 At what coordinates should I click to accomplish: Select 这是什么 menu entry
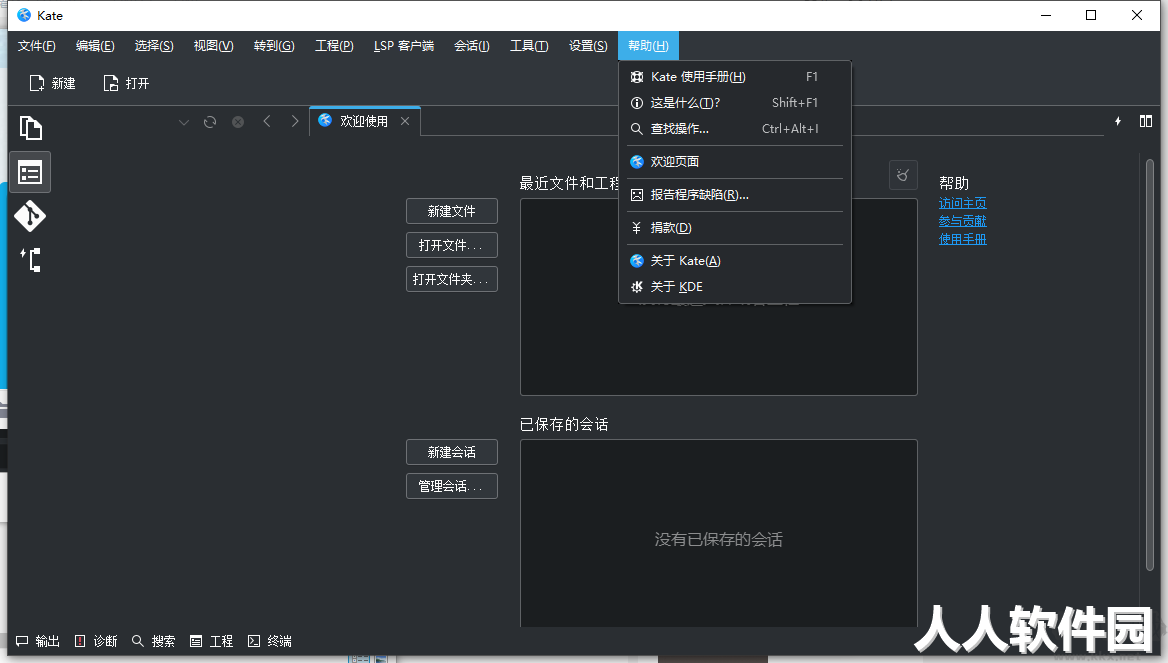pyautogui.click(x=734, y=103)
